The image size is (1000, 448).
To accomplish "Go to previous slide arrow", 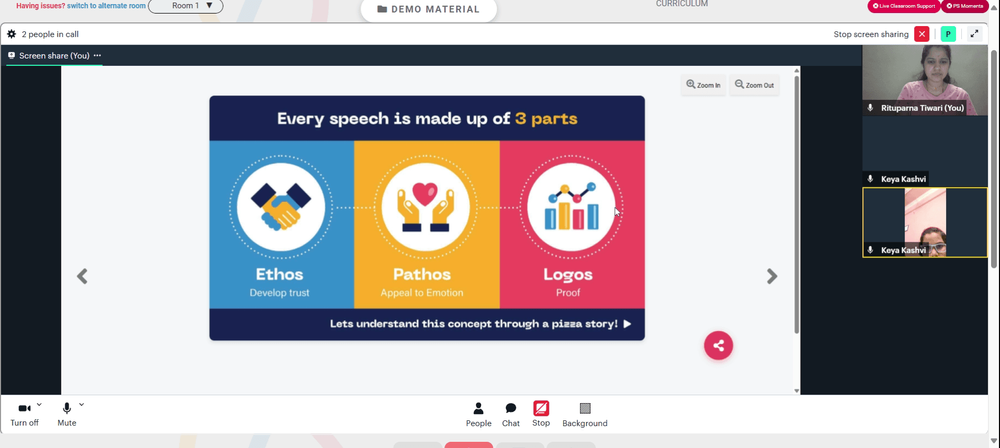I will point(82,276).
